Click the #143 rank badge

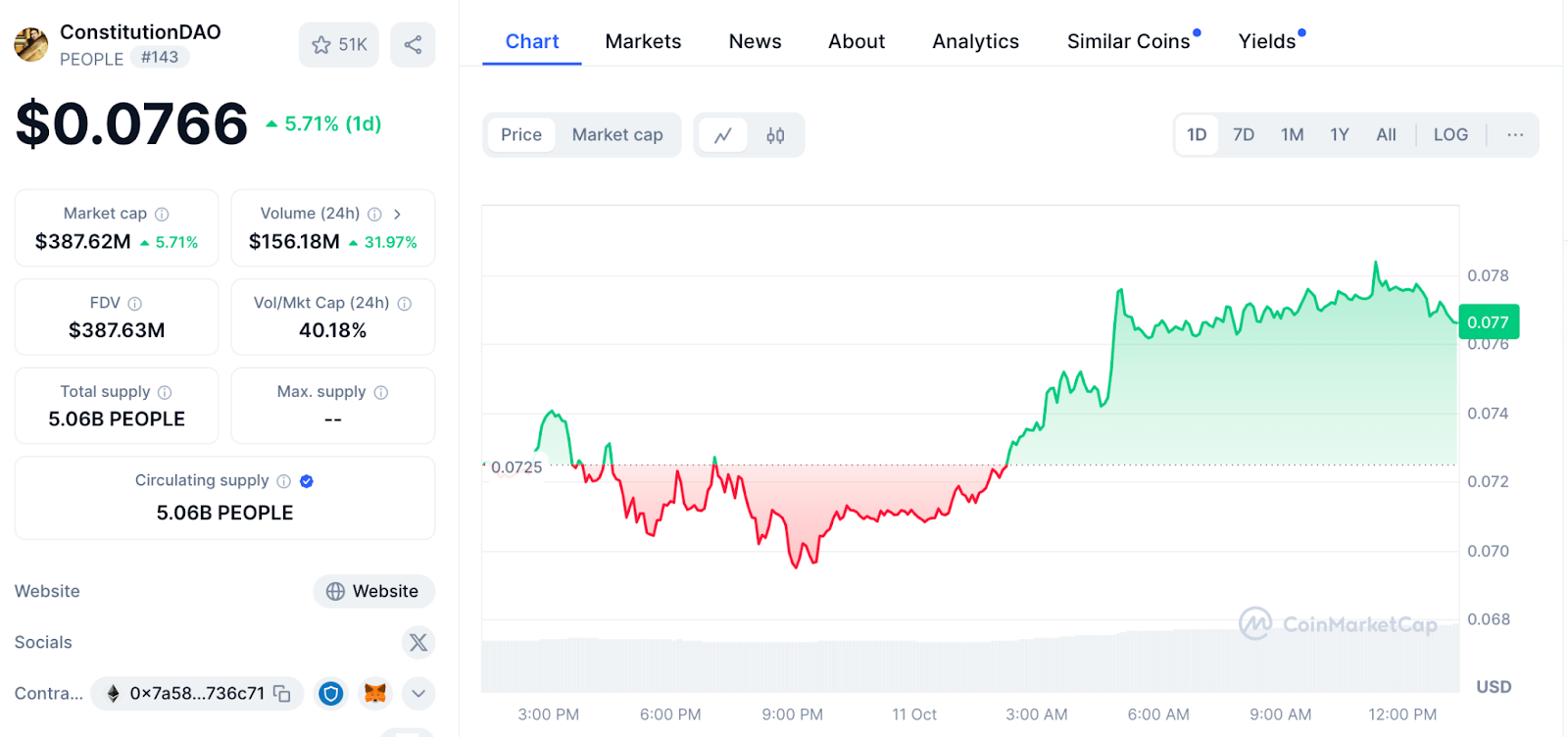coord(160,57)
